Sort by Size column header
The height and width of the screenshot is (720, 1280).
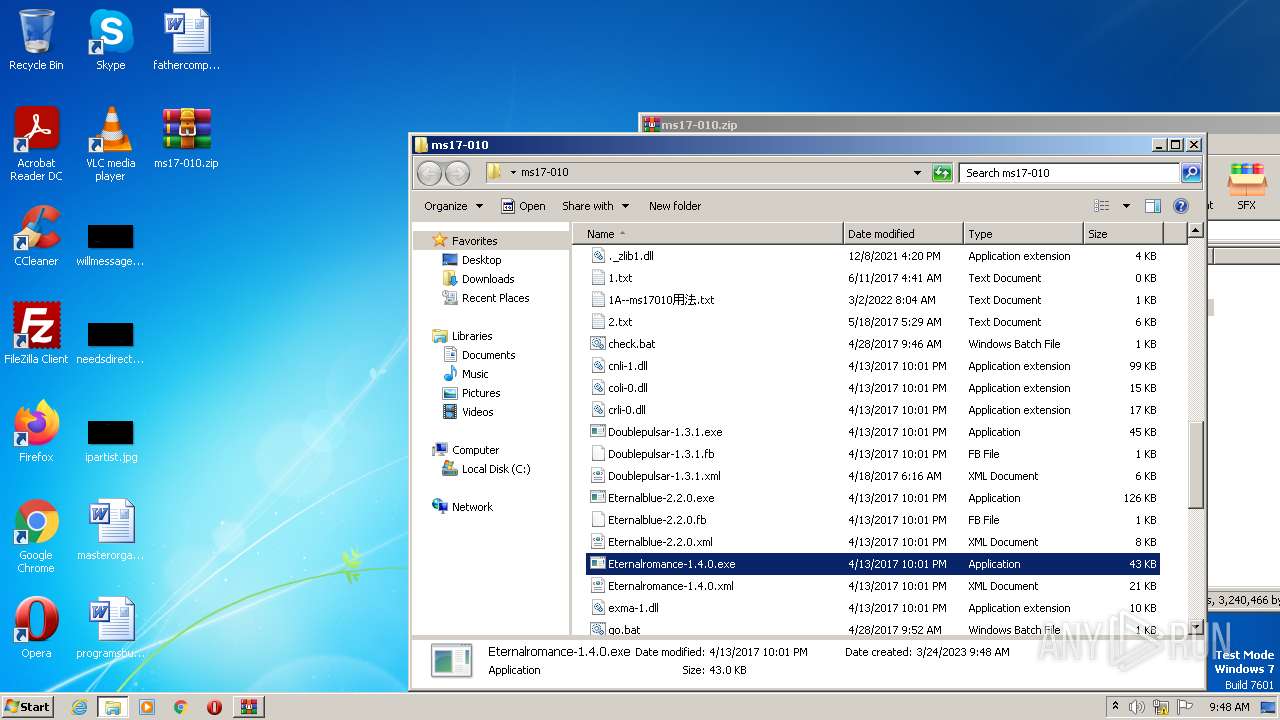pos(1123,234)
